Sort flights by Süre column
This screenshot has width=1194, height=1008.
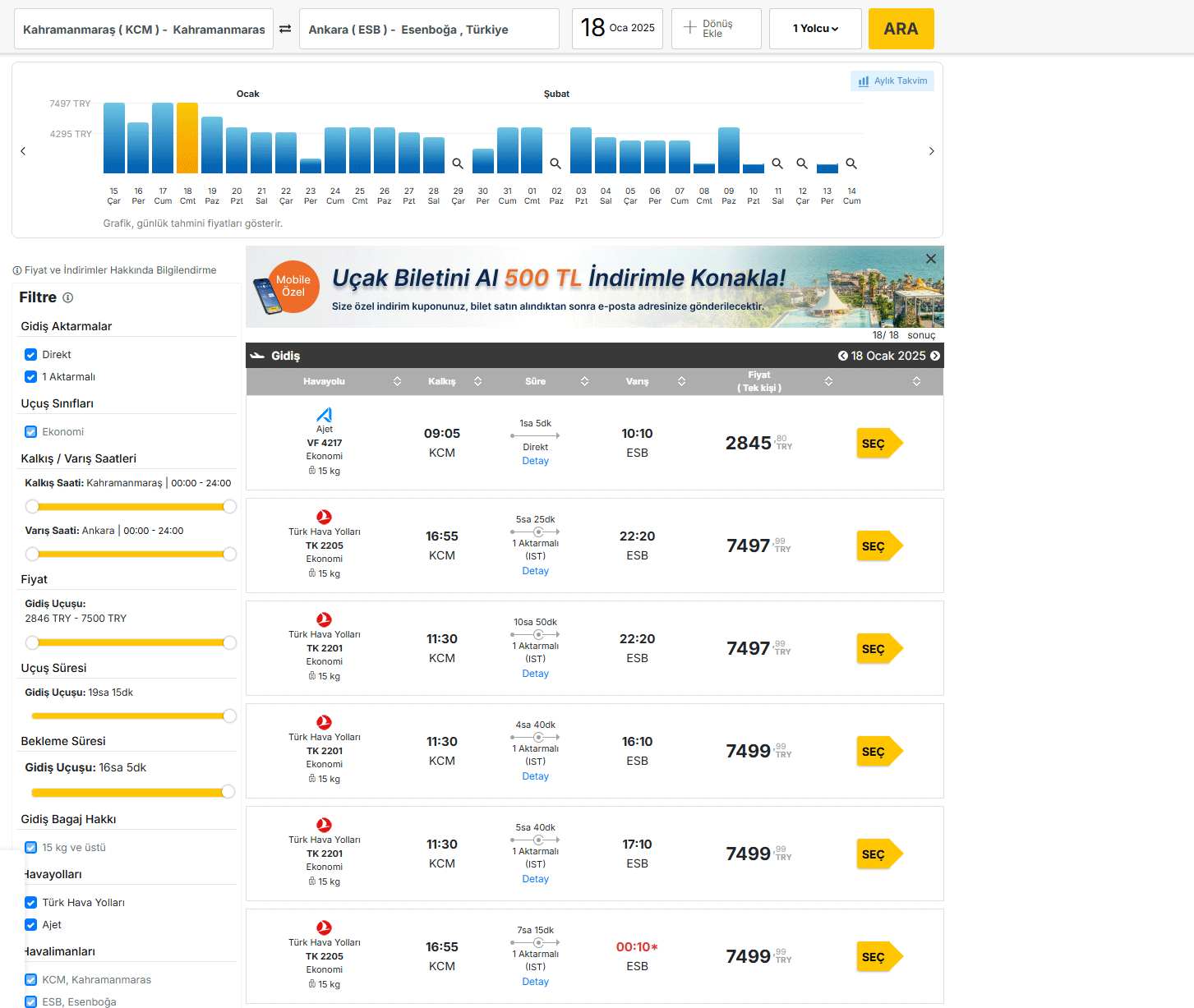coord(584,381)
